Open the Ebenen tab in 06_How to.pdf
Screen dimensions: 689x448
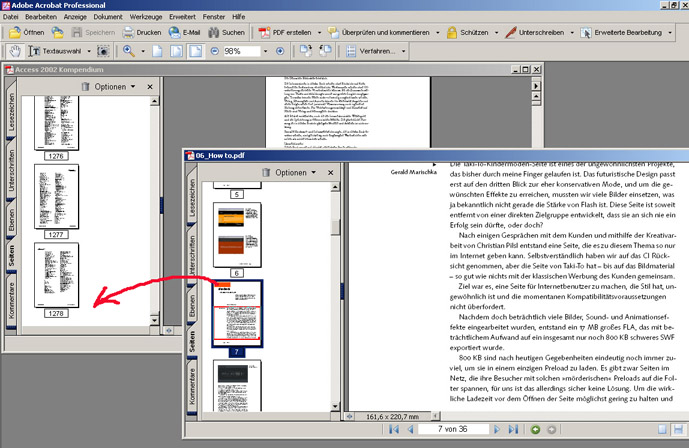tap(192, 305)
